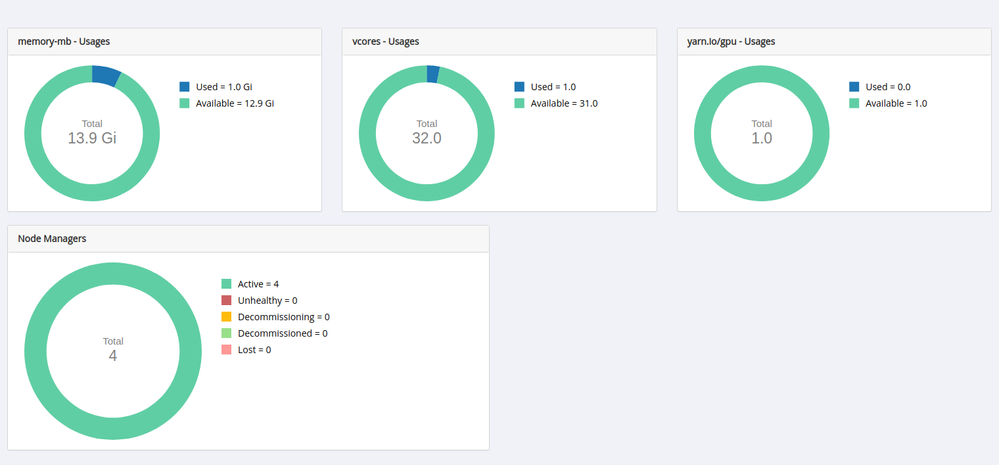Click the light green Decommissioned legend swatch
999x465 pixels.
[x=226, y=333]
